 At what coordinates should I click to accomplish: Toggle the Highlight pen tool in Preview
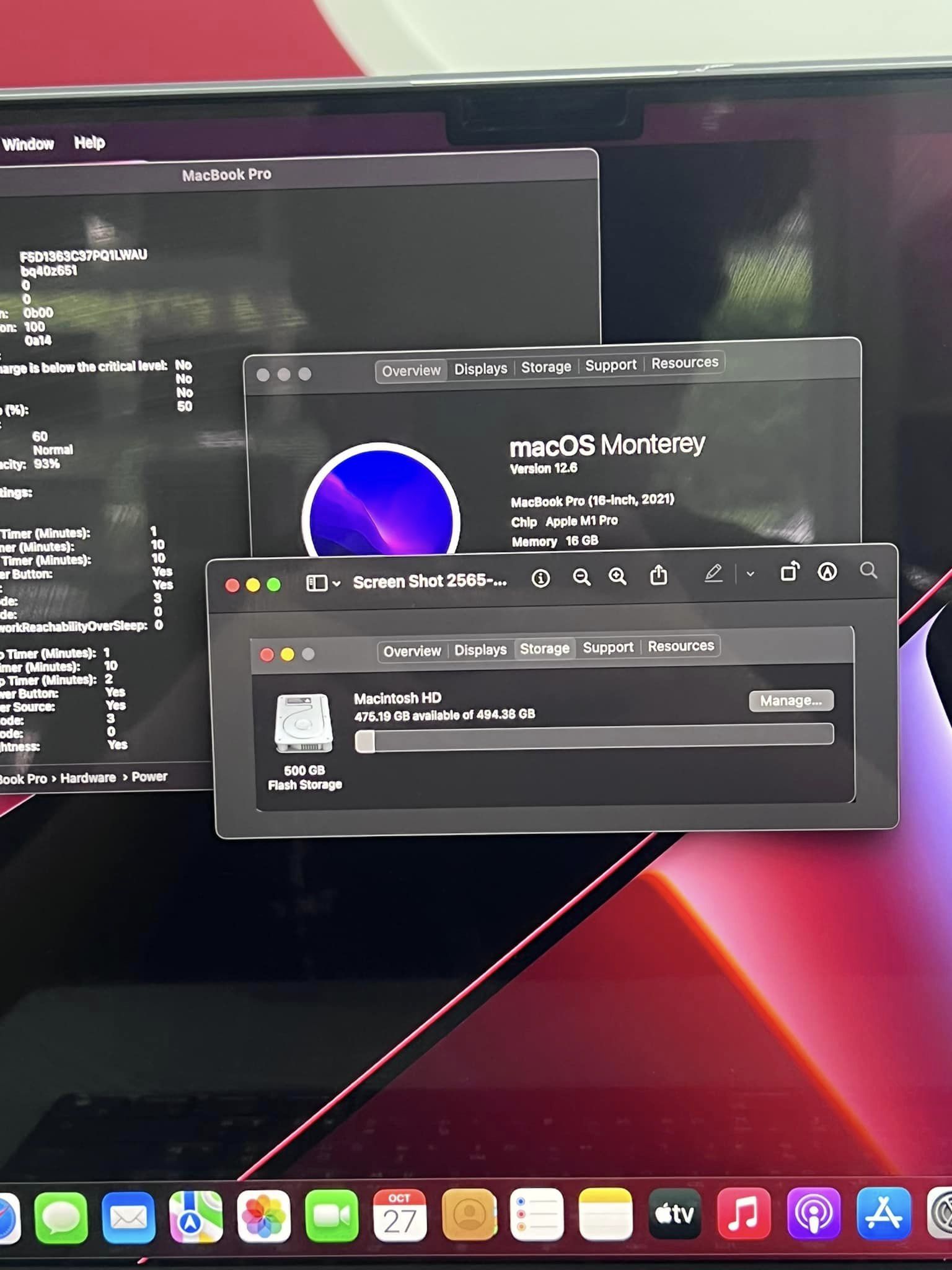pos(713,574)
